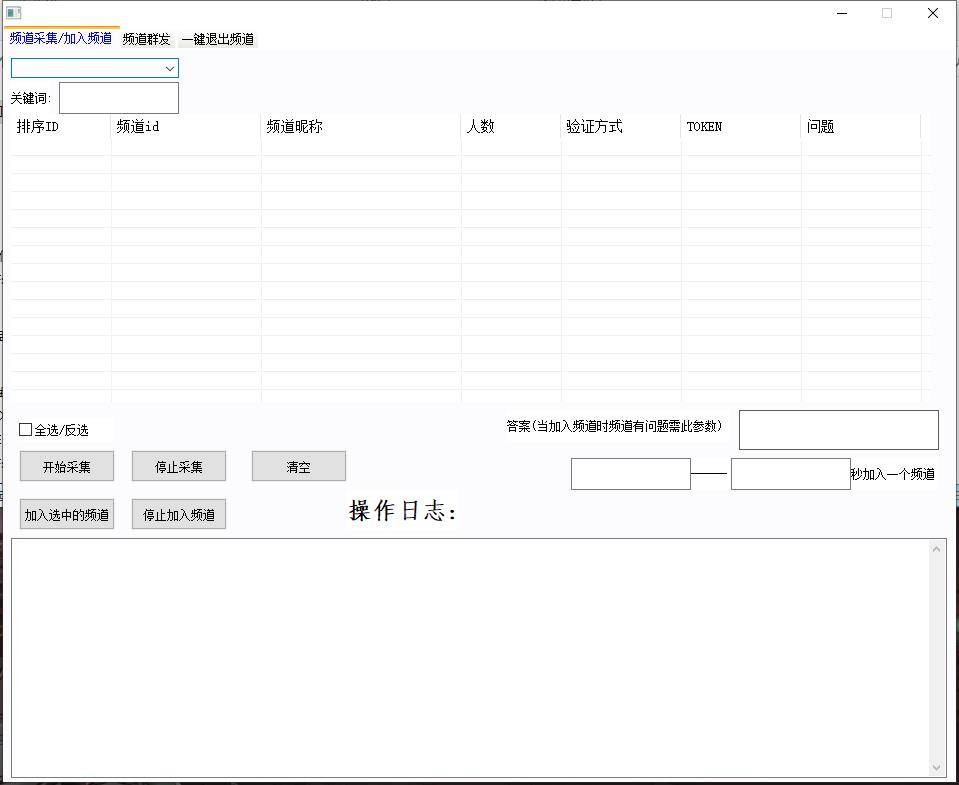Click the 停止采集 button
Image resolution: width=959 pixels, height=785 pixels.
tap(178, 467)
